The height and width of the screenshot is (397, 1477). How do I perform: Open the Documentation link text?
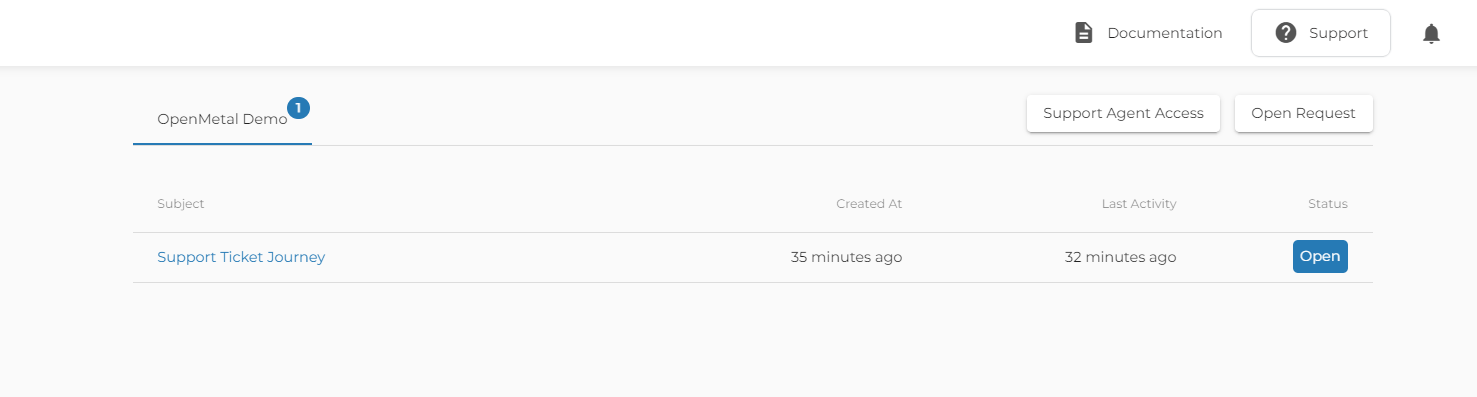tap(1165, 33)
